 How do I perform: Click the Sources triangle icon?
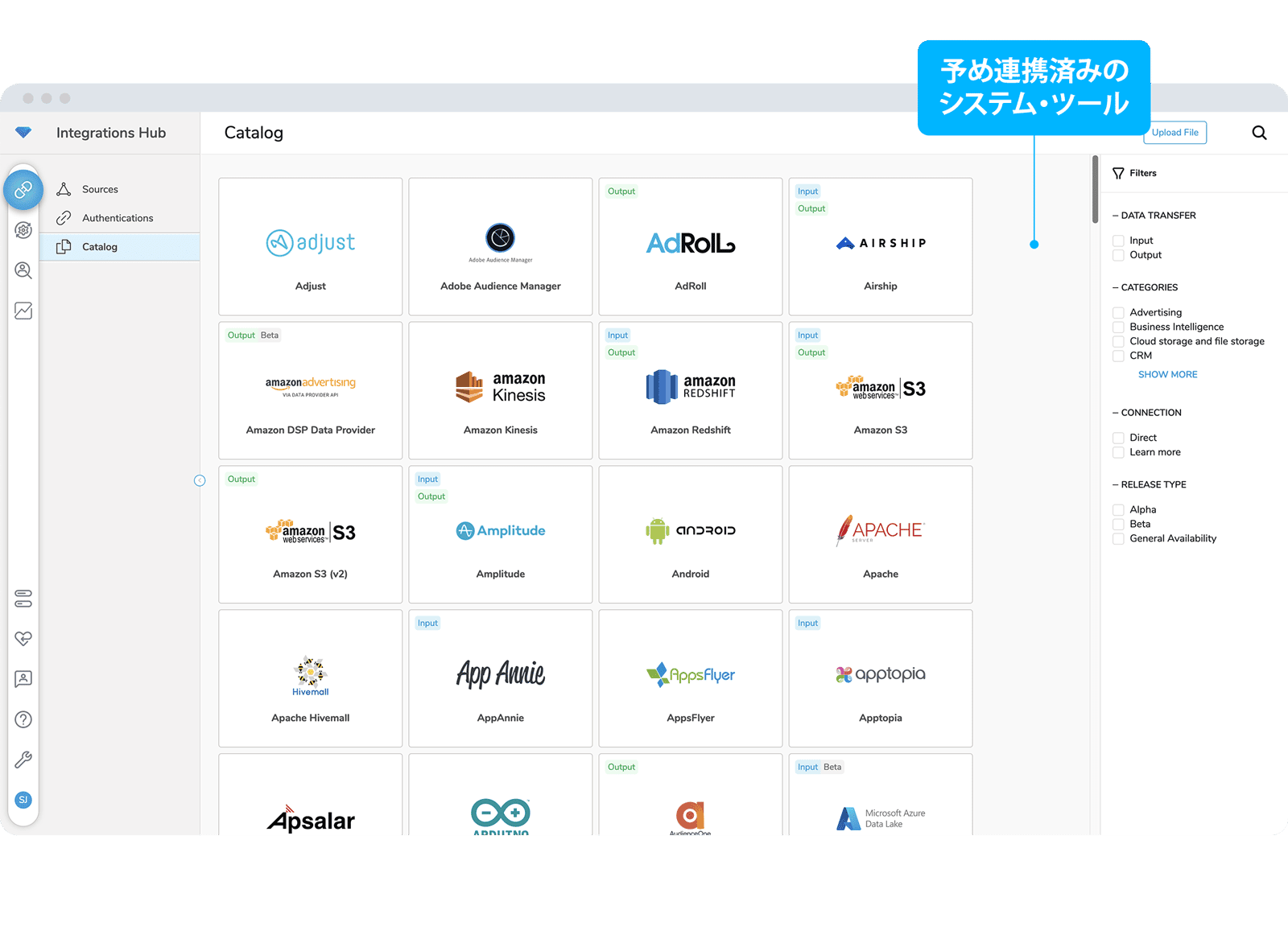(x=64, y=189)
